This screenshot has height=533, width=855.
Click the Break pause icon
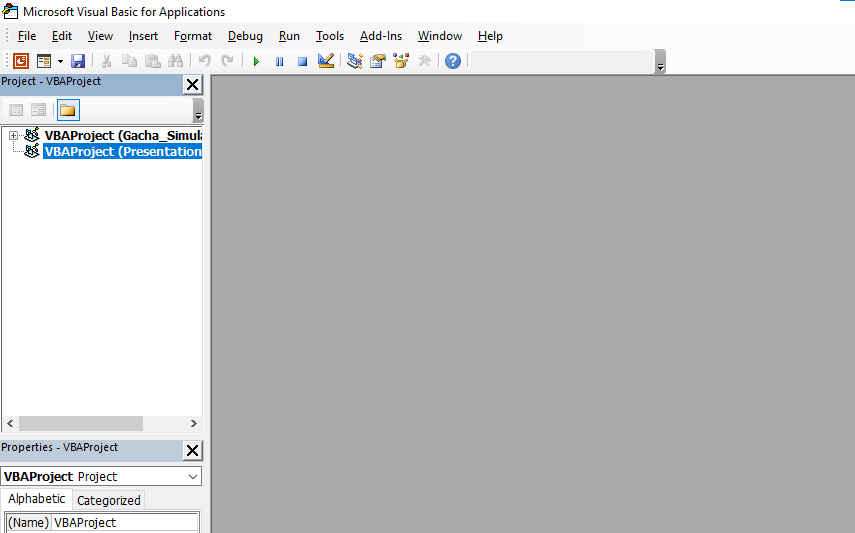click(279, 61)
